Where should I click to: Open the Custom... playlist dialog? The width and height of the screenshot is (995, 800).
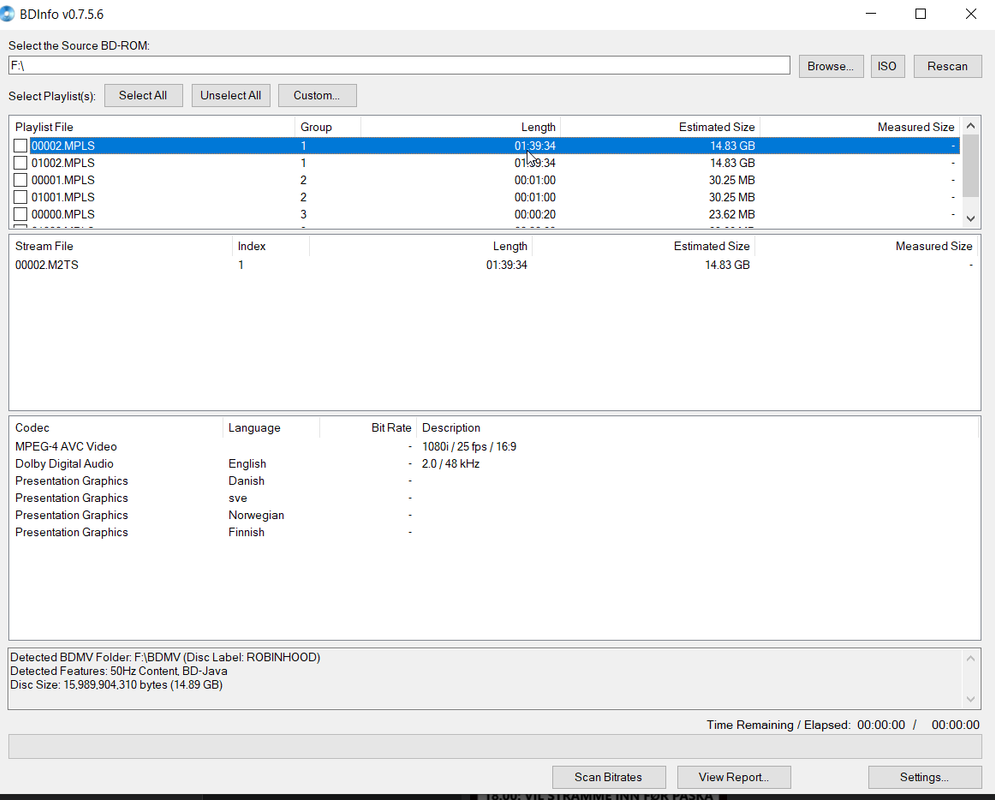[317, 95]
